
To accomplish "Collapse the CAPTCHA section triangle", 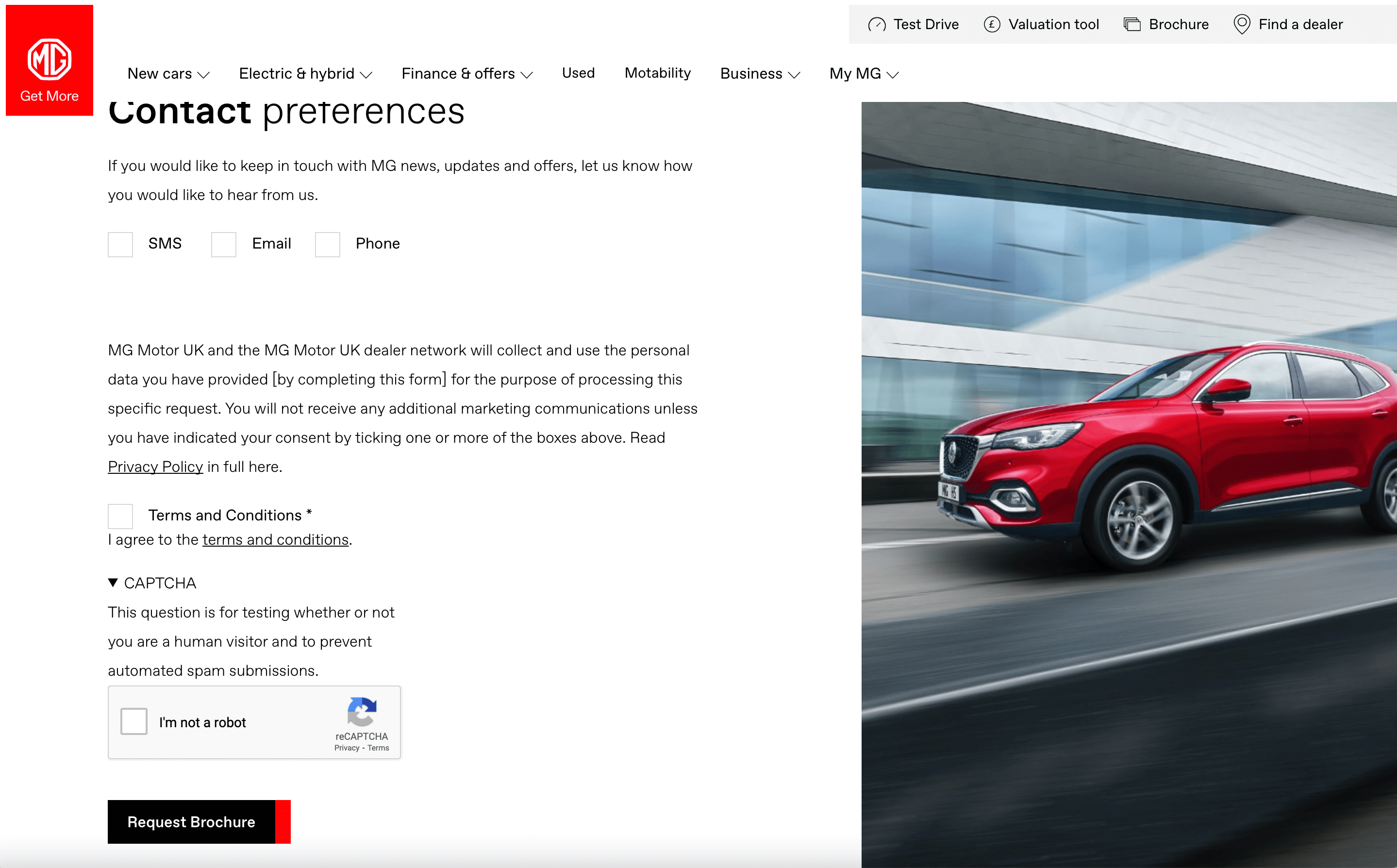I will point(113,583).
